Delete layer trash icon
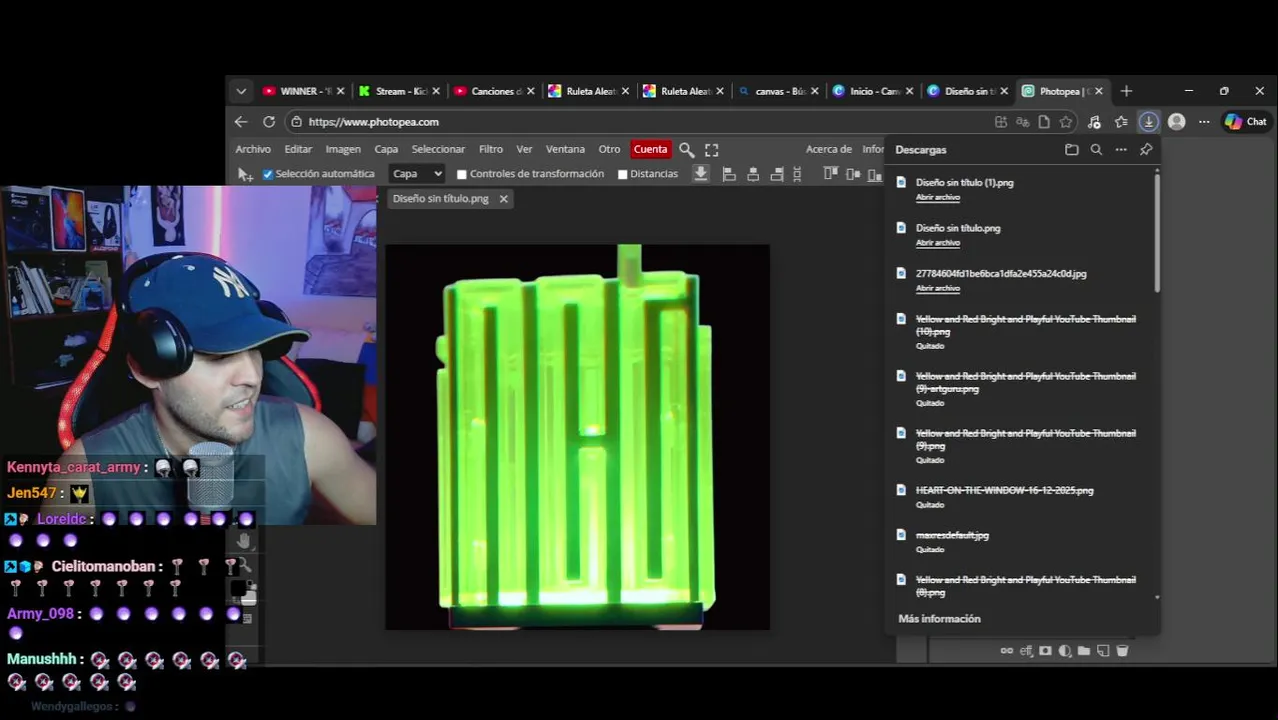 coord(1122,651)
